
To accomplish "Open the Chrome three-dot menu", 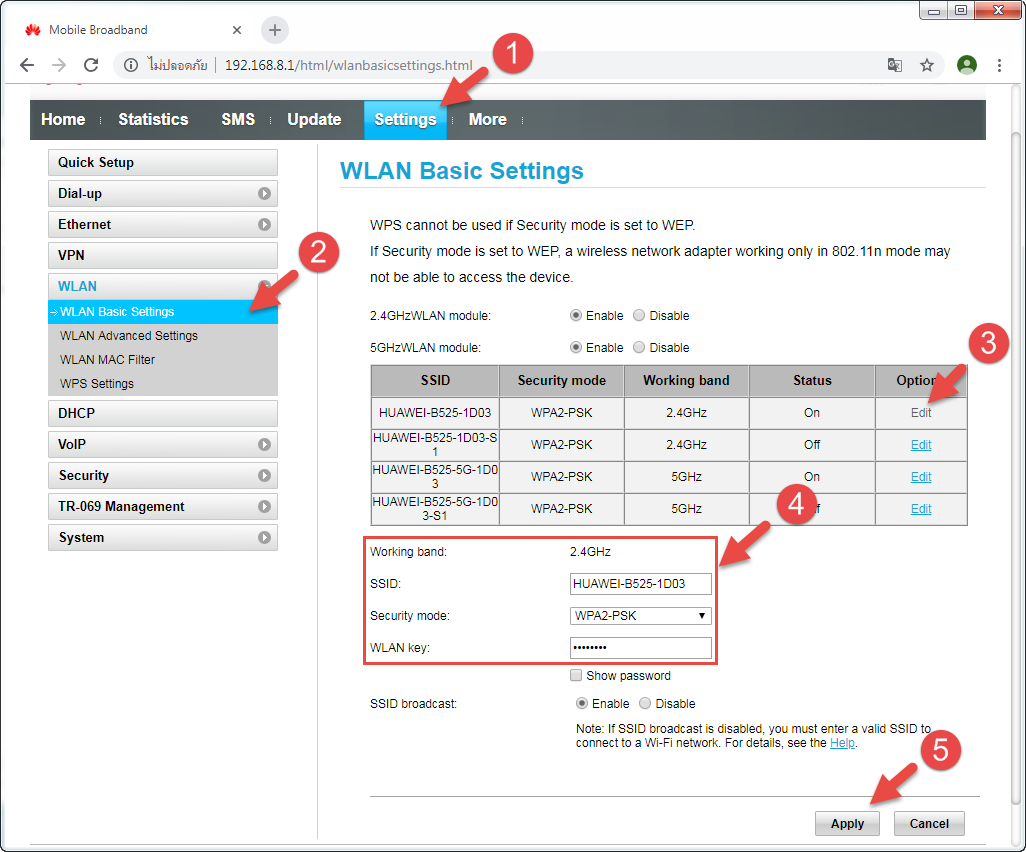I will pyautogui.click(x=999, y=65).
